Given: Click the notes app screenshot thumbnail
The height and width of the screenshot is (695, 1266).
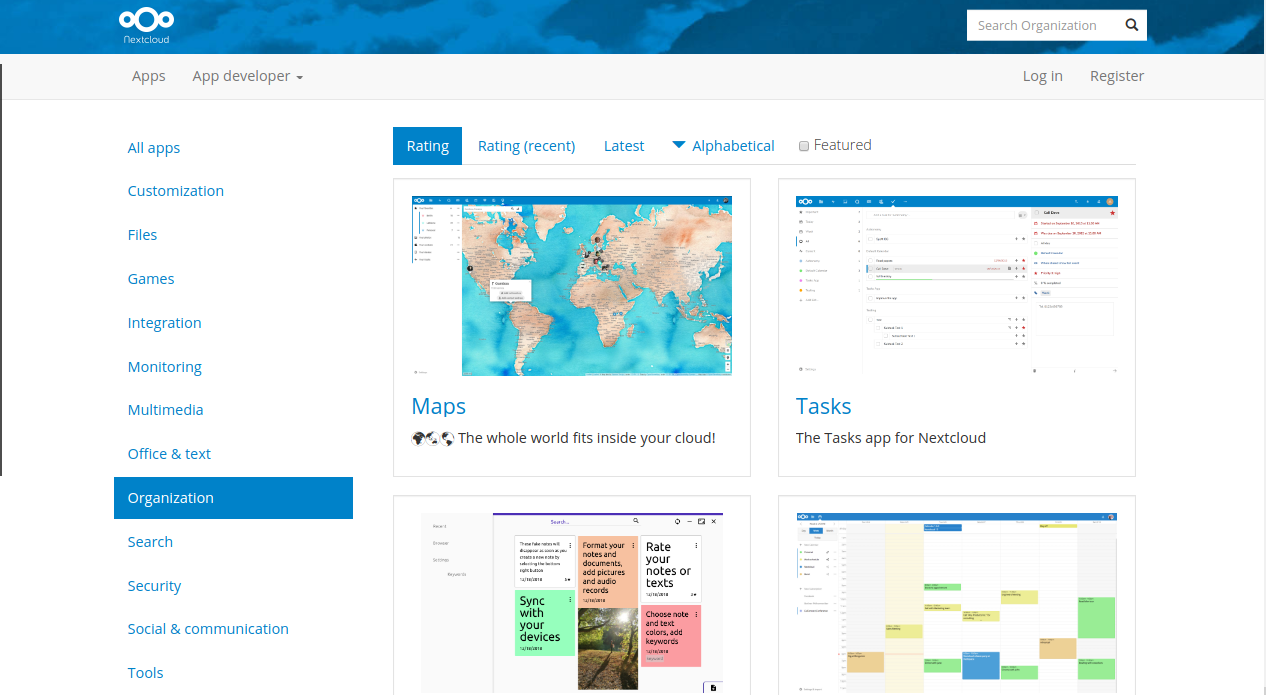Looking at the screenshot, I should click(x=572, y=604).
